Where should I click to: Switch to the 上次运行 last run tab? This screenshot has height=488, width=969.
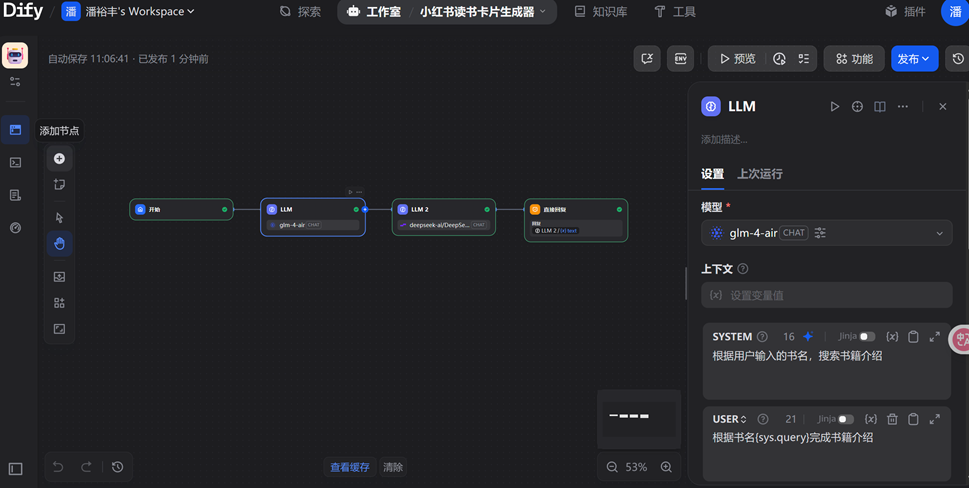pos(760,174)
